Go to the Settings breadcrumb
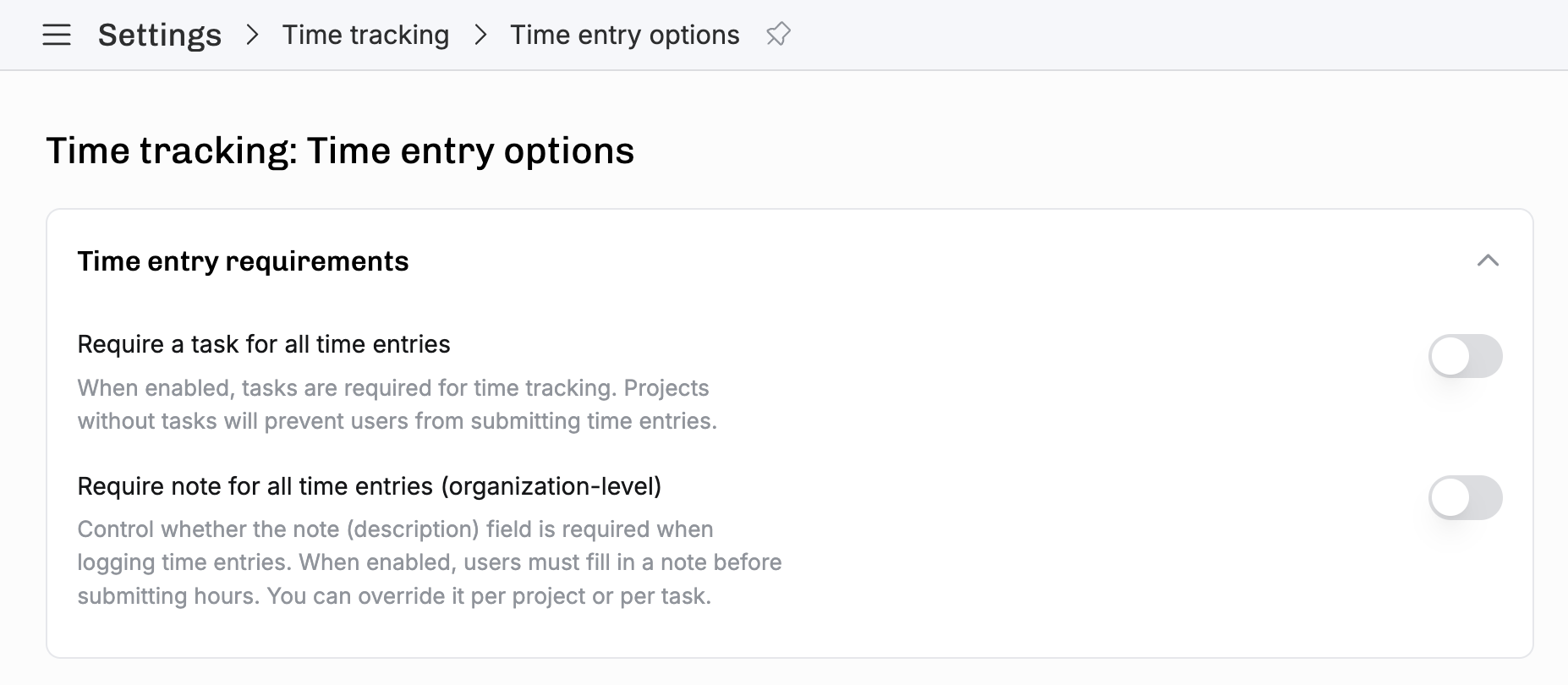The height and width of the screenshot is (685, 1568). click(x=160, y=35)
